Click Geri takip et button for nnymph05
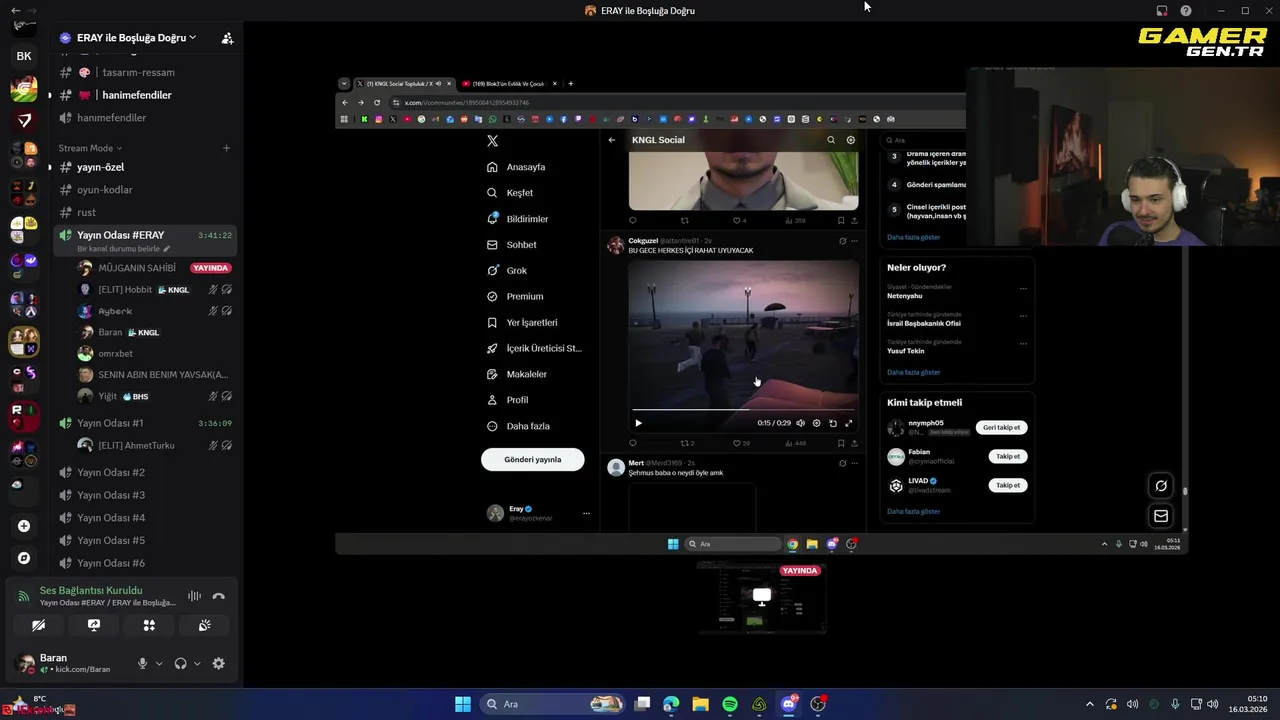 tap(1002, 427)
